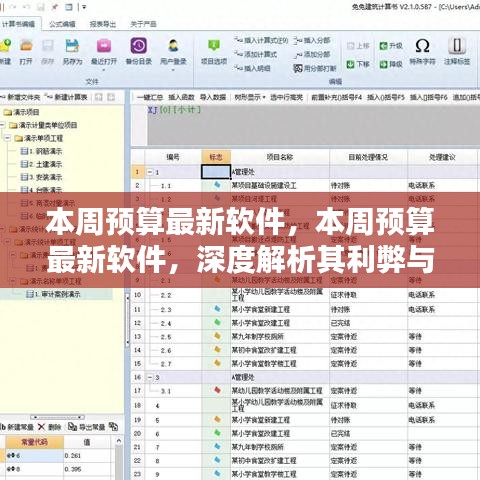Switch to the 计算书编辑 tab
The width and height of the screenshot is (480, 480).
[x=19, y=24]
